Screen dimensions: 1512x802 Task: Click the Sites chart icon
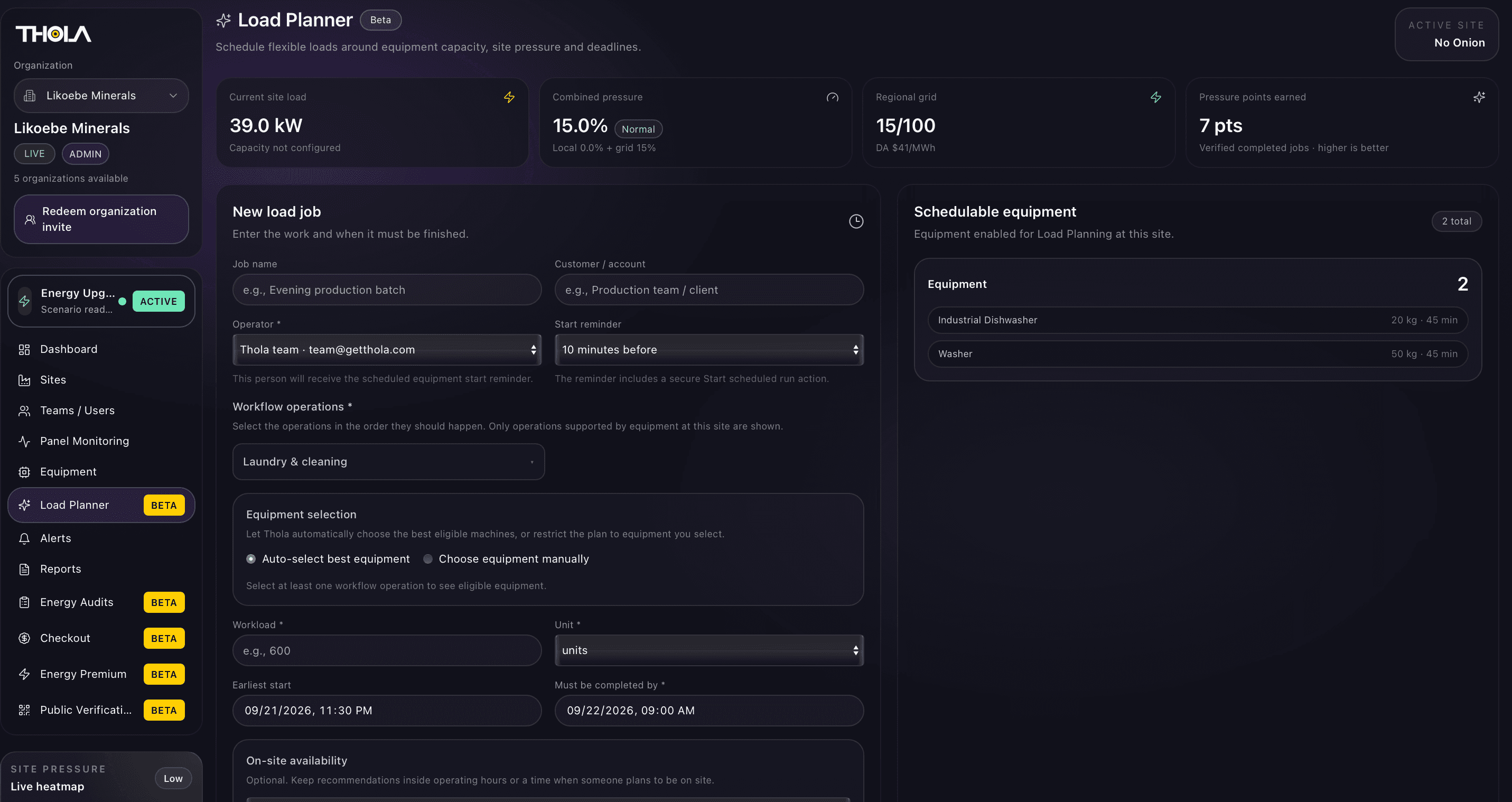(24, 380)
